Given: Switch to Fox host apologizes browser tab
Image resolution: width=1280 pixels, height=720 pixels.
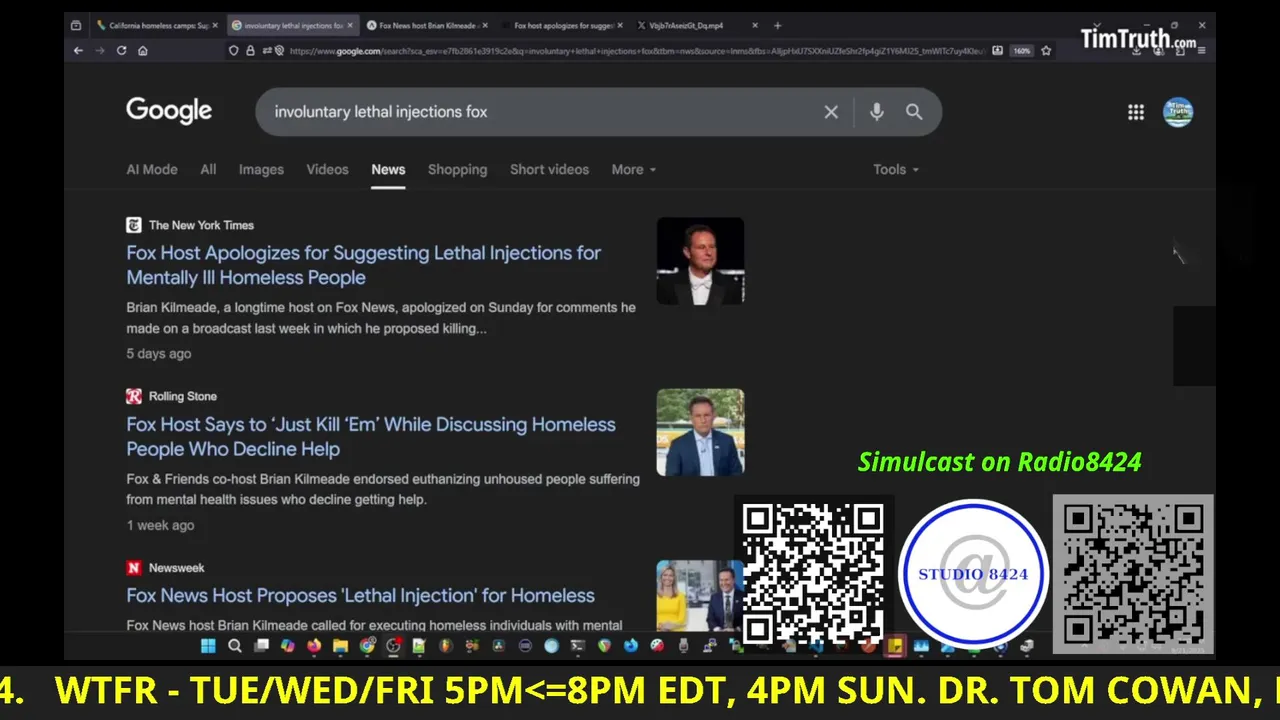Looking at the screenshot, I should pos(560,25).
